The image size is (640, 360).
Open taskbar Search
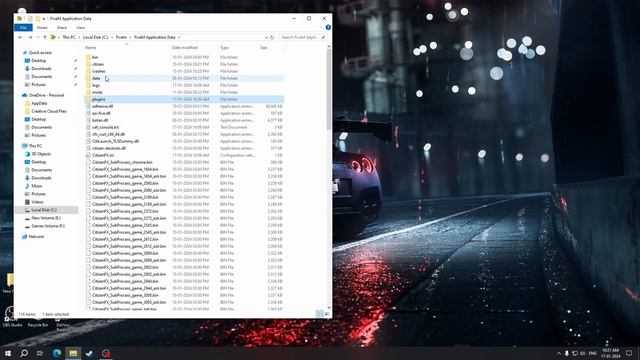(x=24, y=353)
